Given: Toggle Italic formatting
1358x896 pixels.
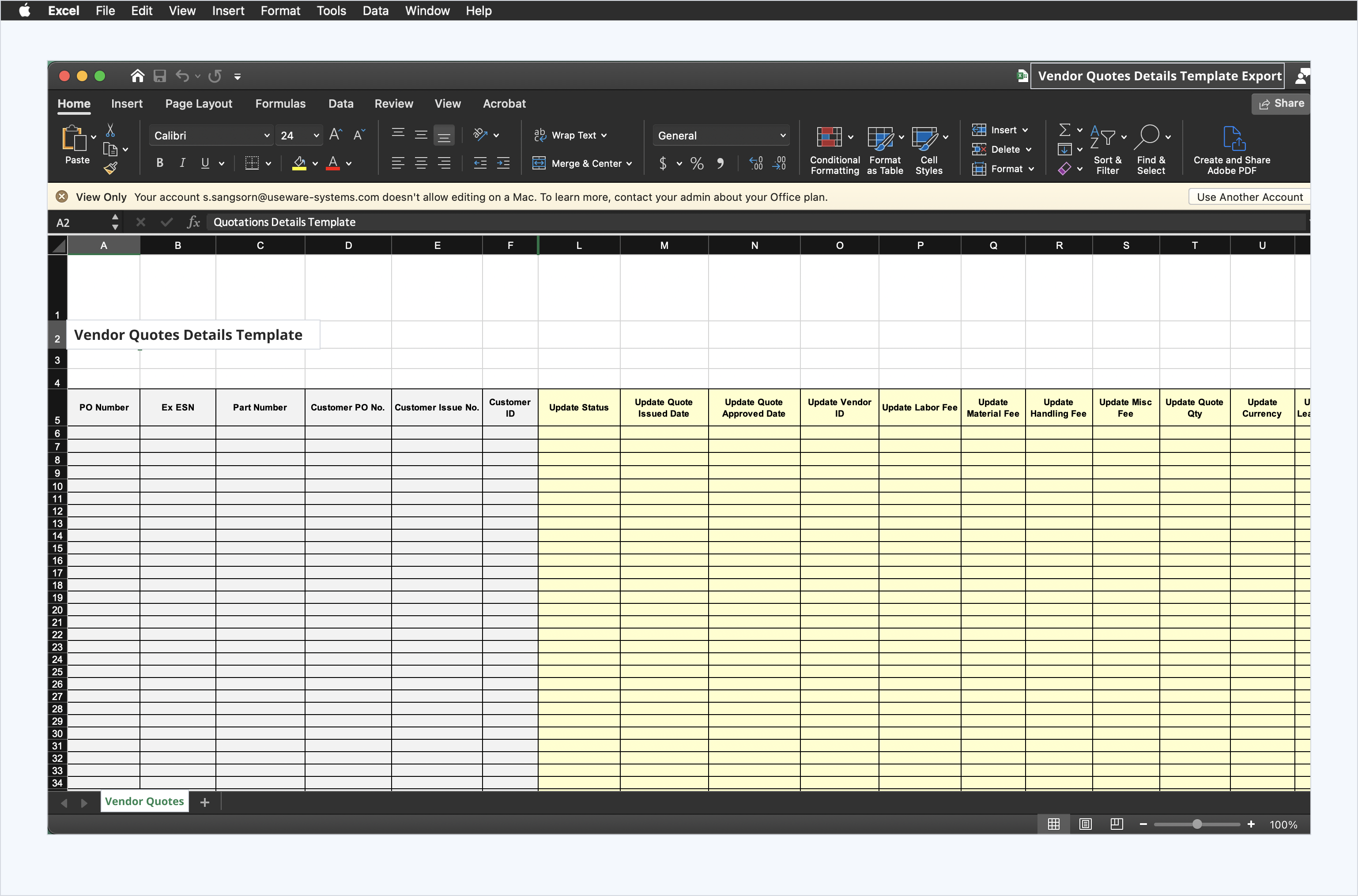Looking at the screenshot, I should coord(182,163).
